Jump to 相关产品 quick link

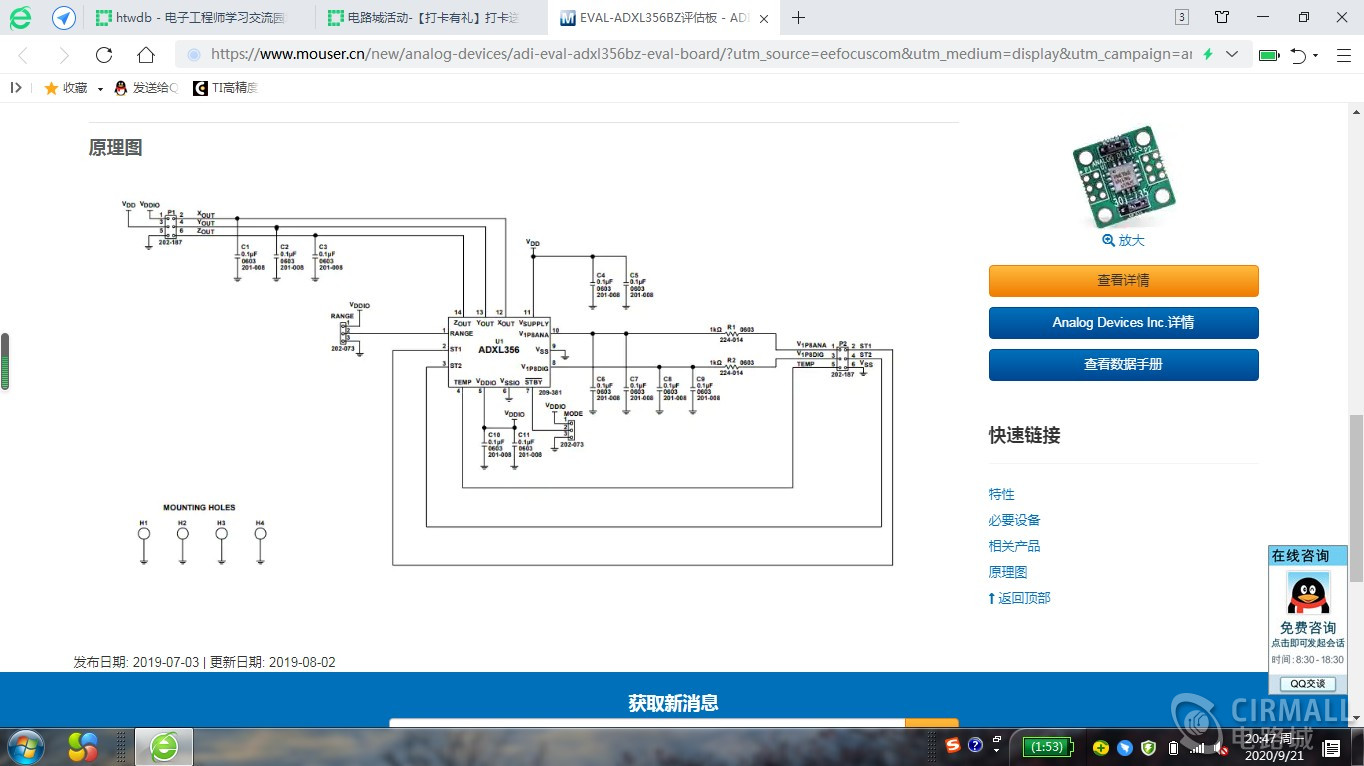[x=1014, y=546]
